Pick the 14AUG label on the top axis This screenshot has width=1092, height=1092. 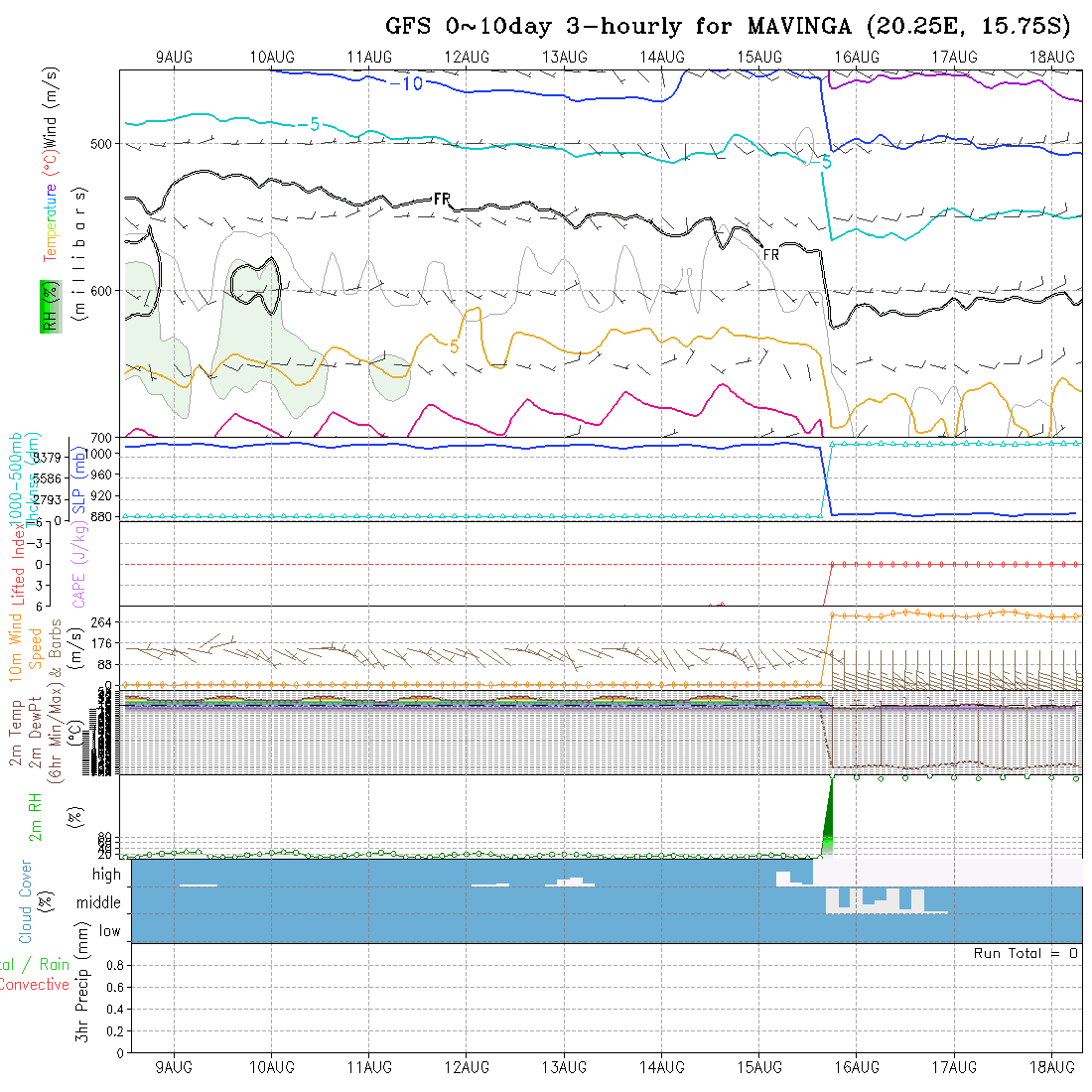click(x=661, y=58)
